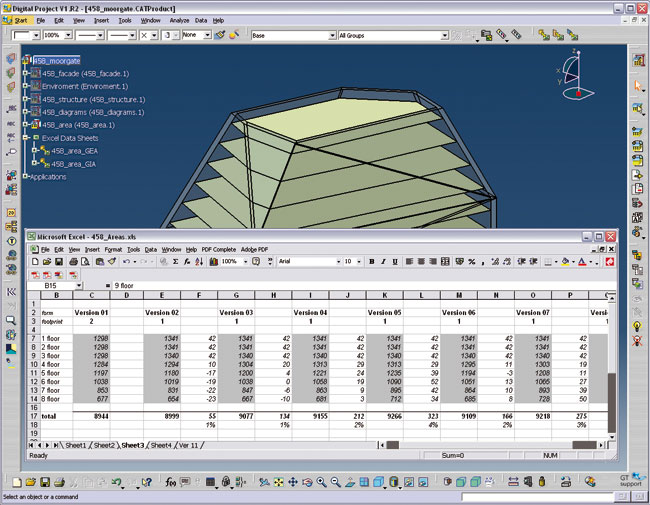650x505 pixels.
Task: Expand the 458_facade tree node
Action: [x=26, y=73]
